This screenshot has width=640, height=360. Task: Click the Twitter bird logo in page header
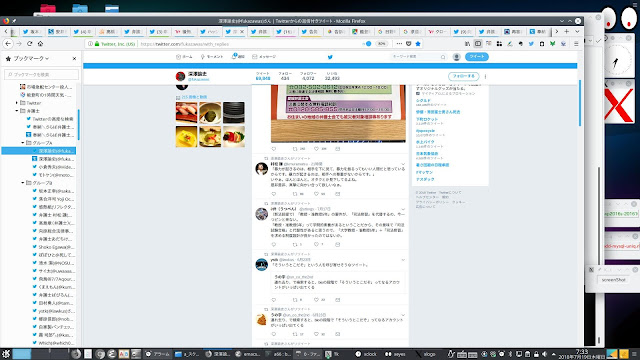coord(330,57)
